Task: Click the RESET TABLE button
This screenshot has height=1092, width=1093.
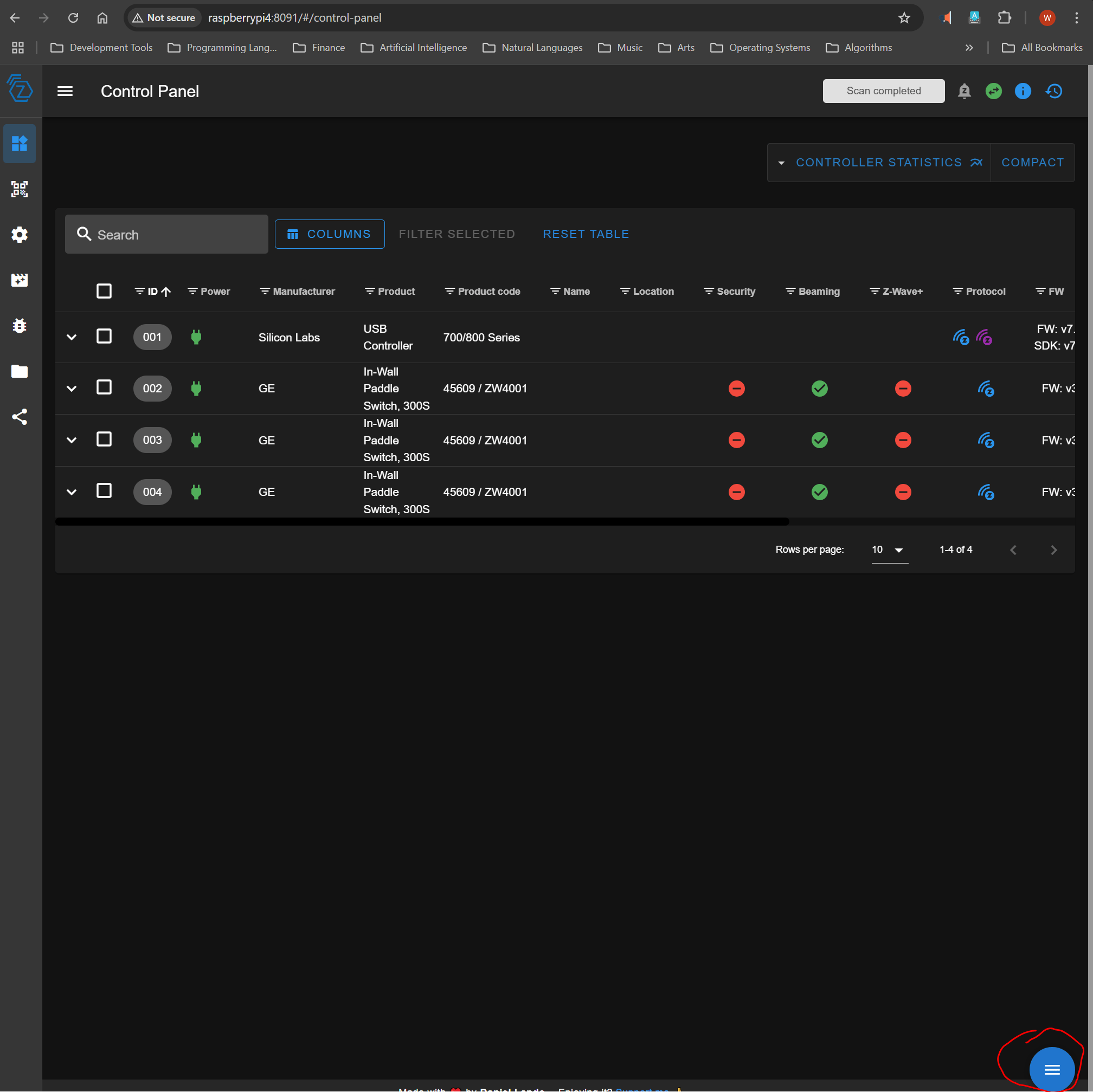Action: [586, 234]
